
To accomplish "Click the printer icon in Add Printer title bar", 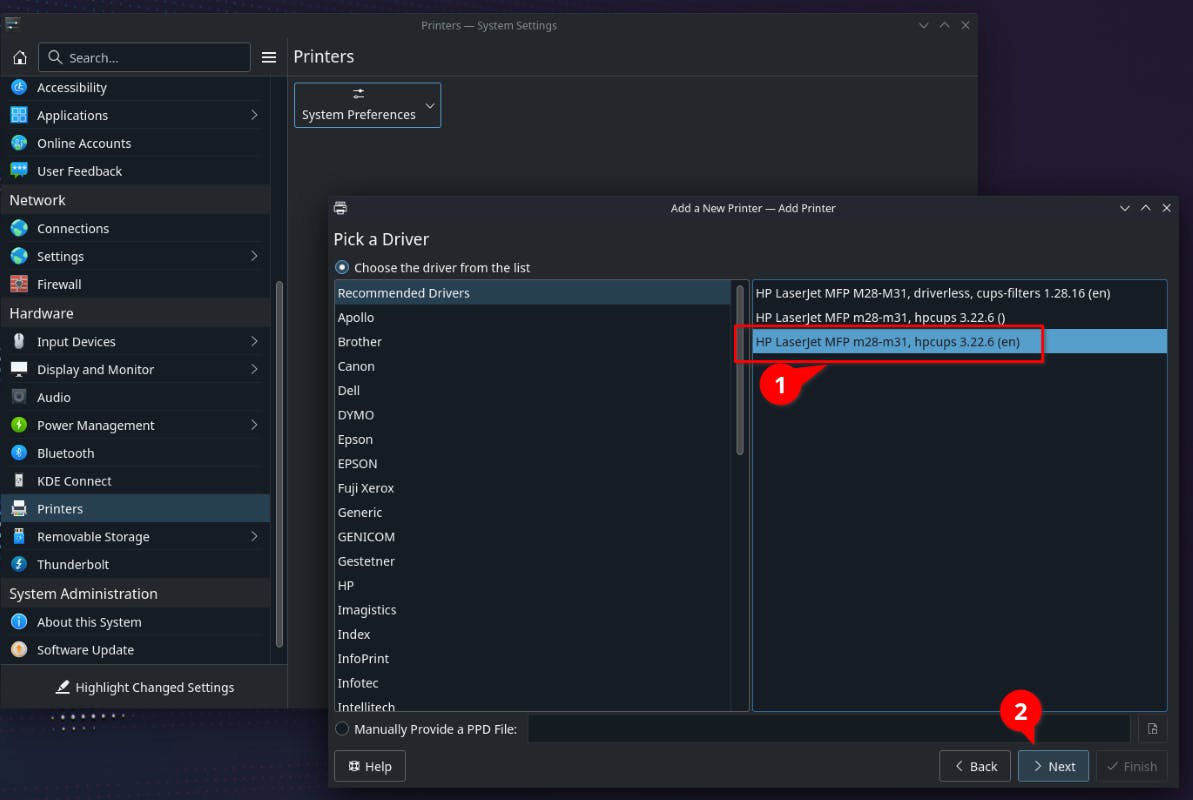I will (340, 208).
